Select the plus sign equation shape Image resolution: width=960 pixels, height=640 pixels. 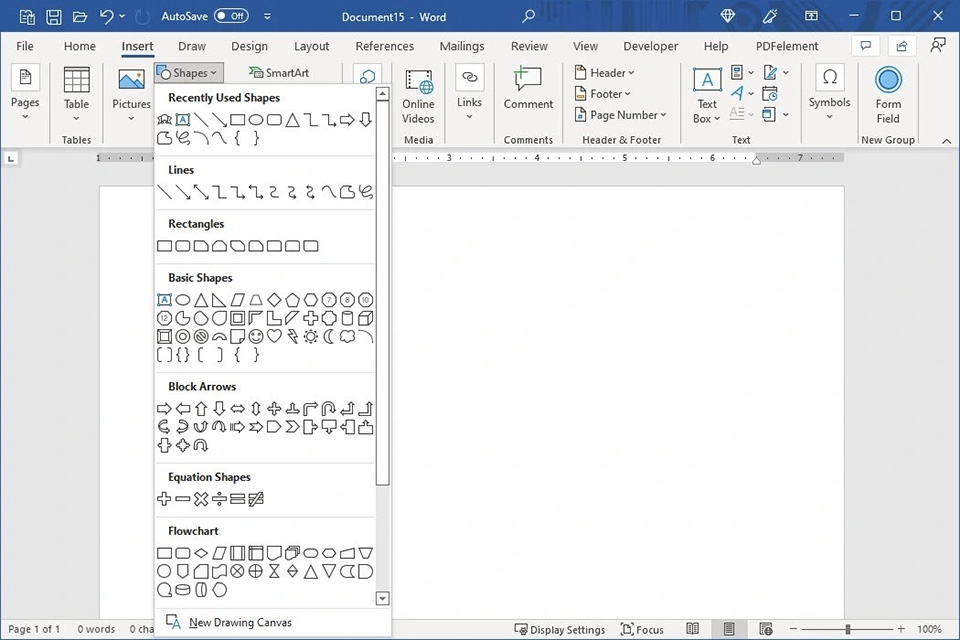[165, 499]
